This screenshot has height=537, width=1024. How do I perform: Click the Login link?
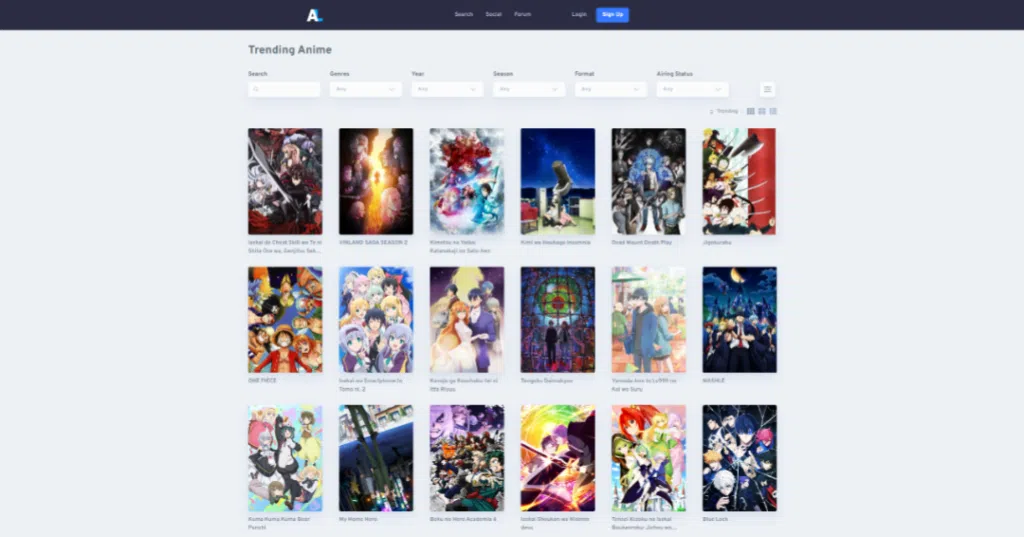(x=579, y=14)
